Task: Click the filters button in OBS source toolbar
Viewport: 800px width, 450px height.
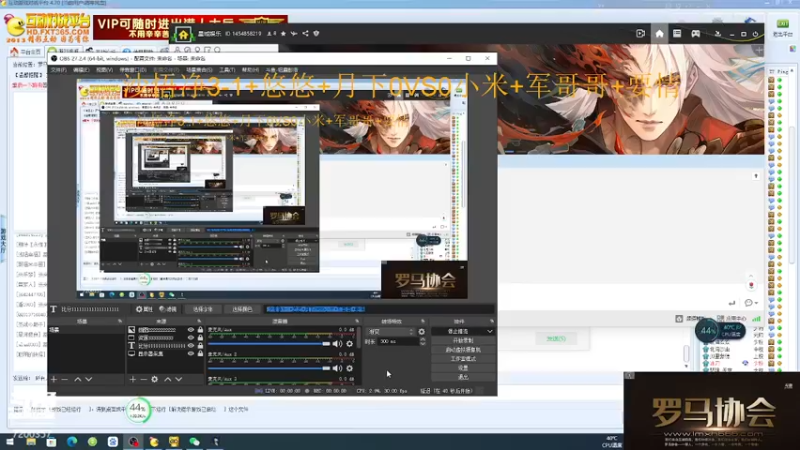Action: tap(168, 309)
